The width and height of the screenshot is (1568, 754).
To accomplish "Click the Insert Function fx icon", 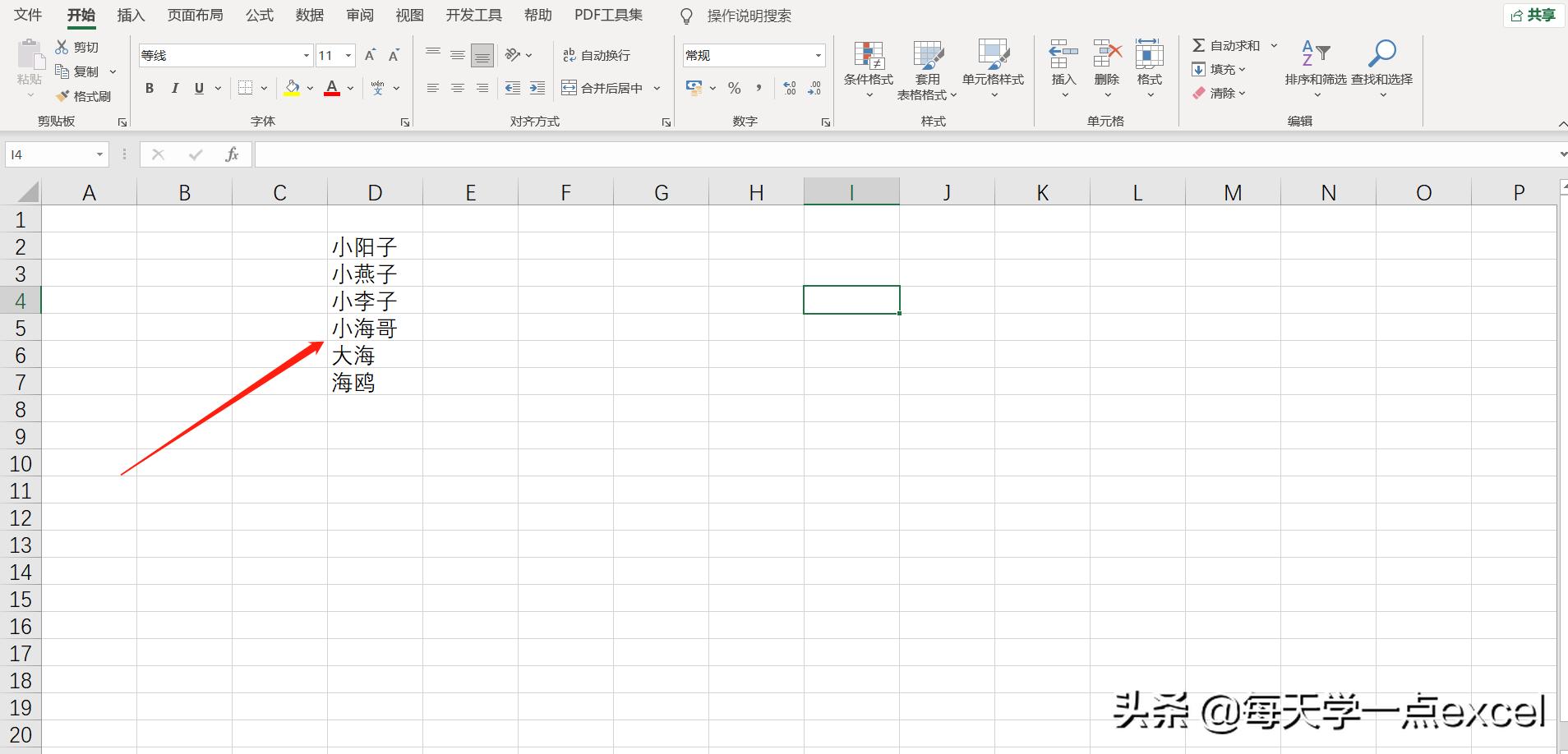I will tap(232, 154).
